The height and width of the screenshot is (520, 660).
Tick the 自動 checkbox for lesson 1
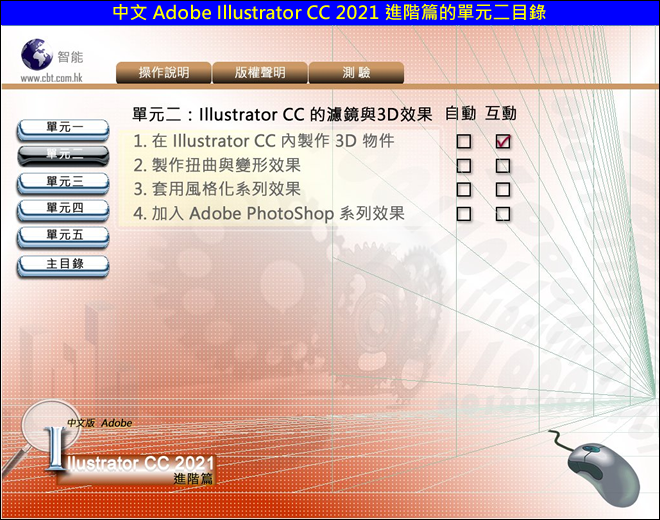[x=464, y=142]
